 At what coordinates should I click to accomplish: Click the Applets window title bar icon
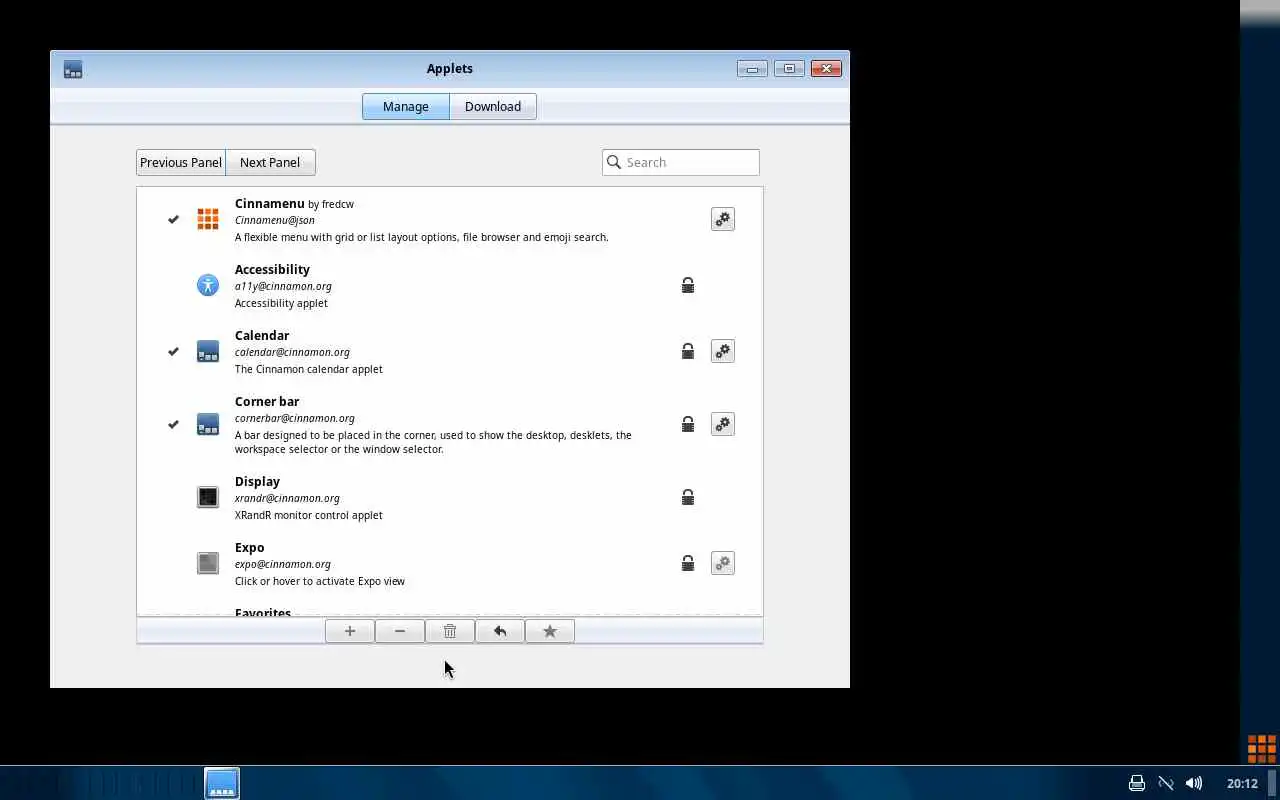(73, 69)
